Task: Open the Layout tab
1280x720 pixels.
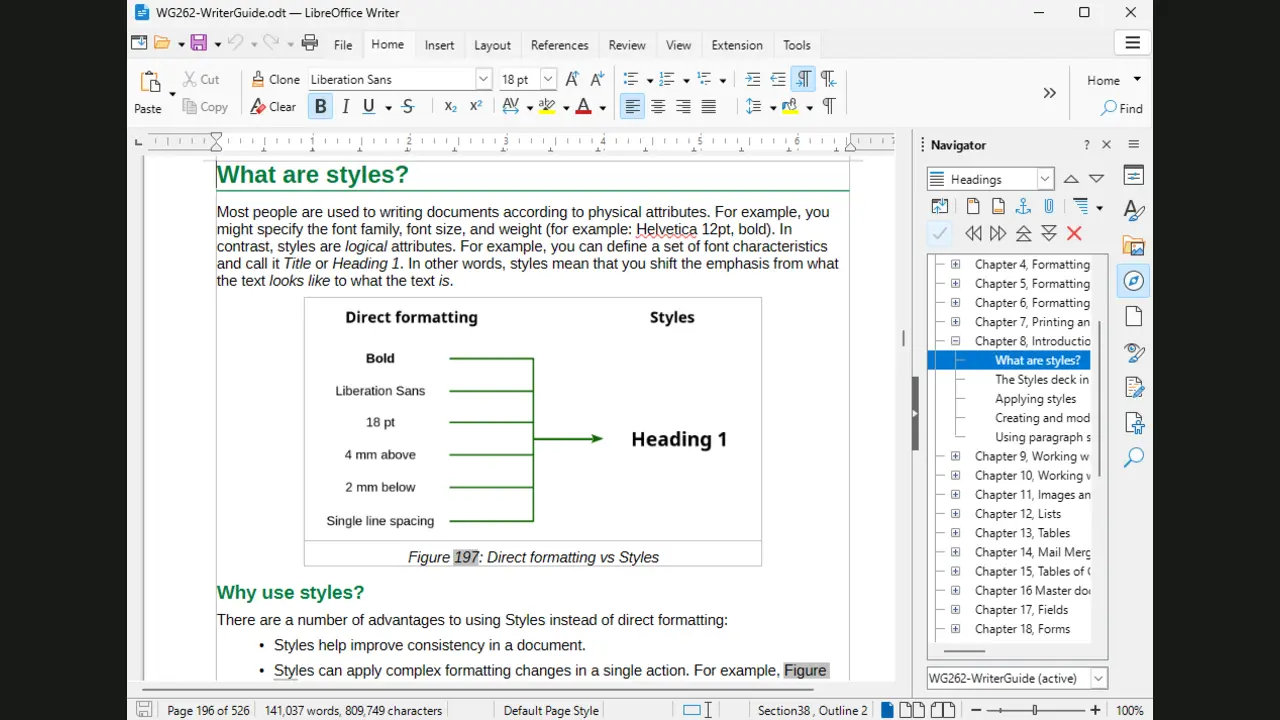Action: pos(492,45)
